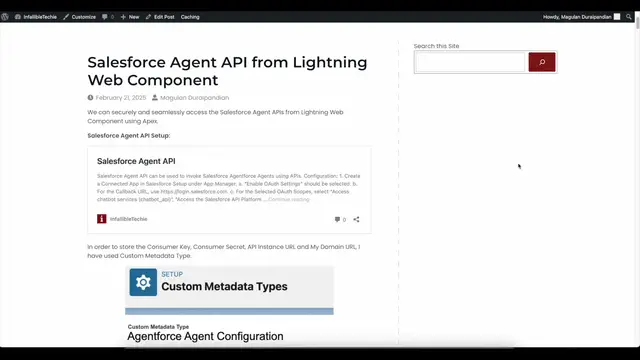640x360 pixels.
Task: Open the New content menu
Action: coord(130,17)
